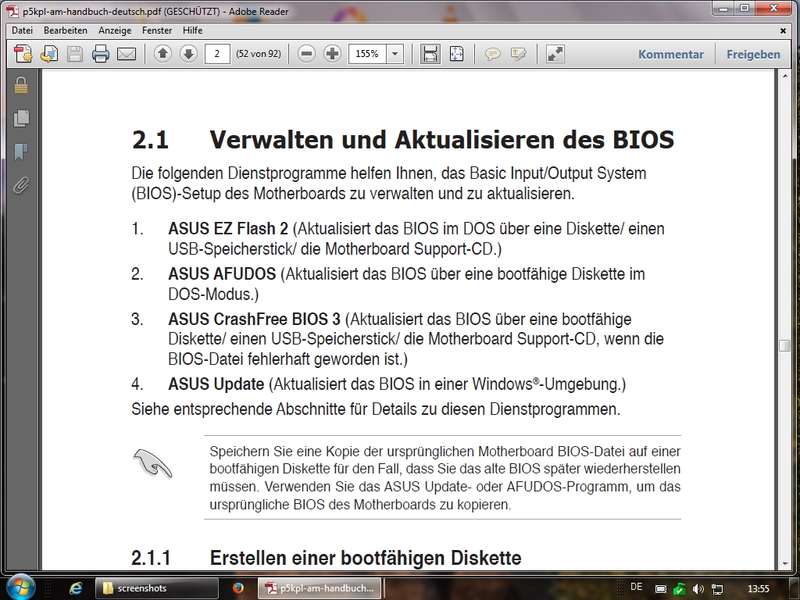Image resolution: width=800 pixels, height=600 pixels.
Task: Click the Create PDF online icon
Action: click(23, 54)
